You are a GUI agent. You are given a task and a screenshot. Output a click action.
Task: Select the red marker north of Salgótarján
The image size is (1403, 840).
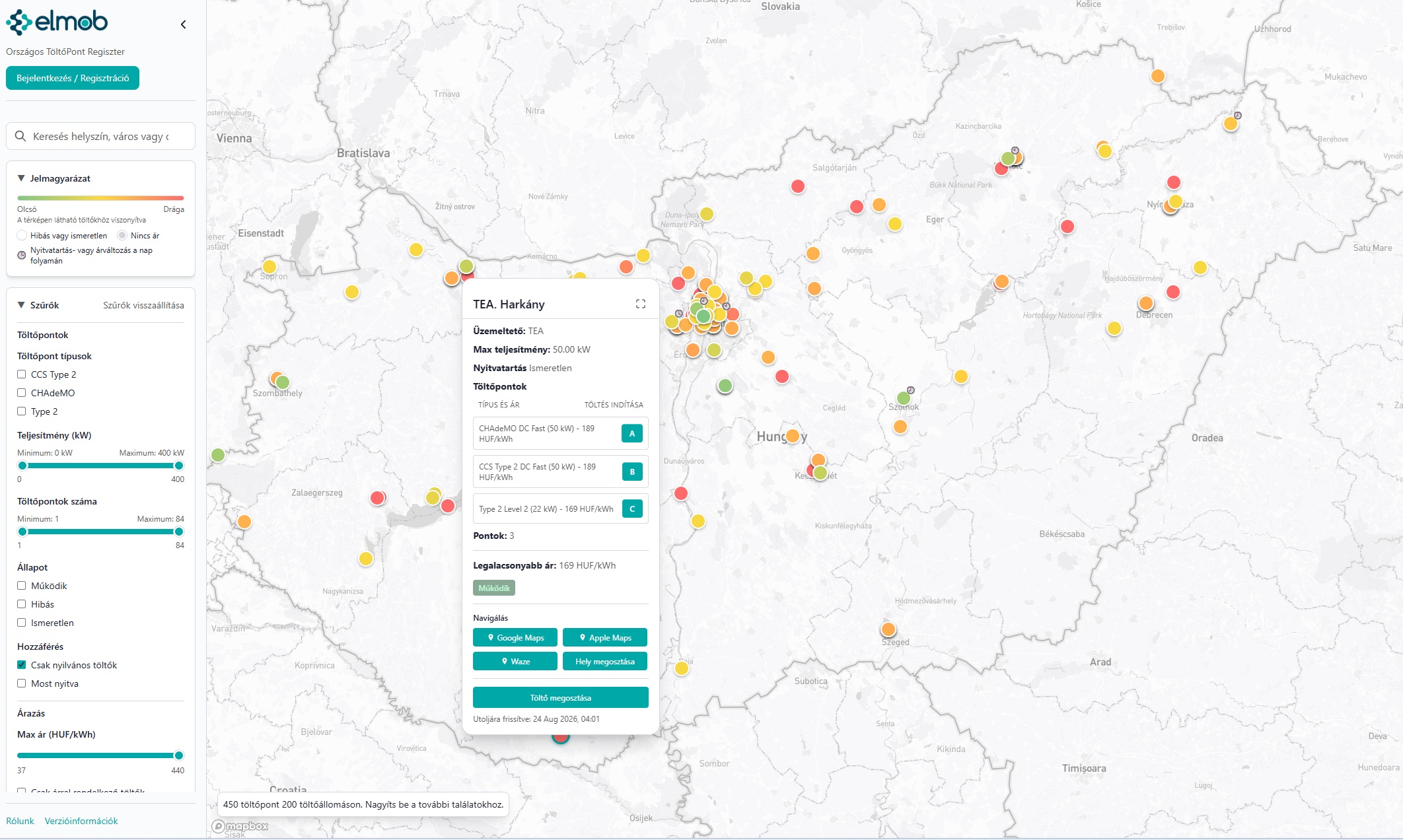click(798, 186)
